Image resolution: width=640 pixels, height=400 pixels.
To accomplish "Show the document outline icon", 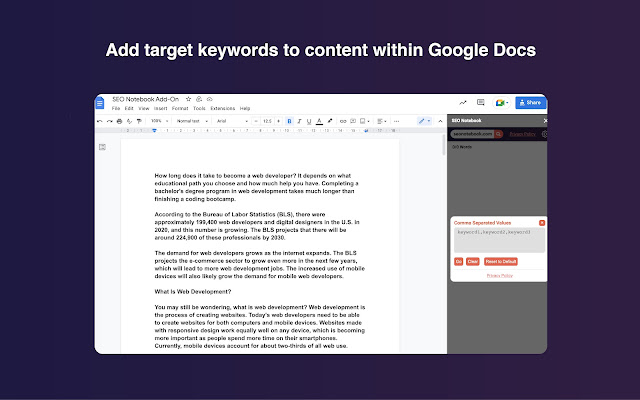I will point(102,147).
